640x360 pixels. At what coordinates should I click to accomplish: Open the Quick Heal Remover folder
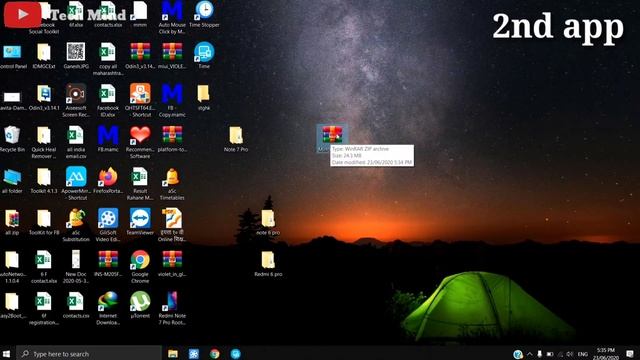44,142
